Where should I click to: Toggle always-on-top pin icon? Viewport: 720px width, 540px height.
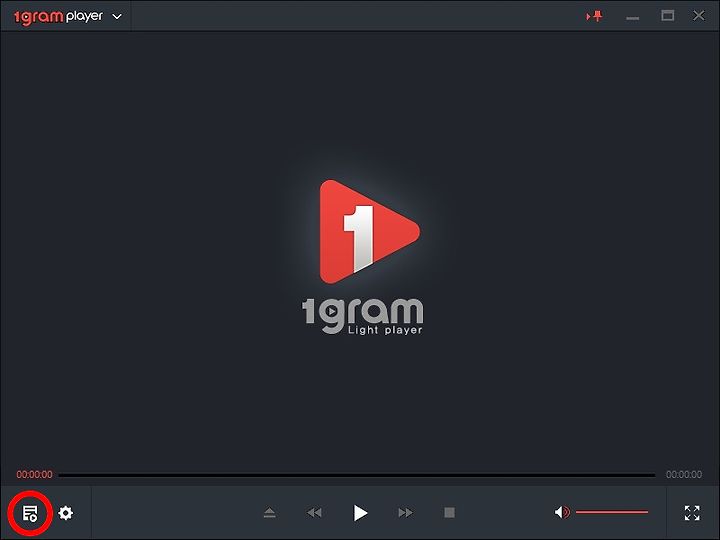coord(594,17)
